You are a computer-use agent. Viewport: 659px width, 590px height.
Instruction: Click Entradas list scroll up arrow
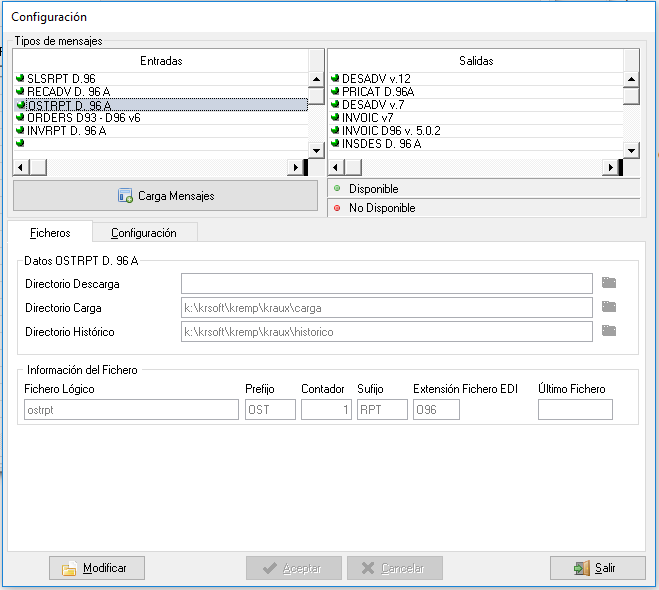coord(316,79)
